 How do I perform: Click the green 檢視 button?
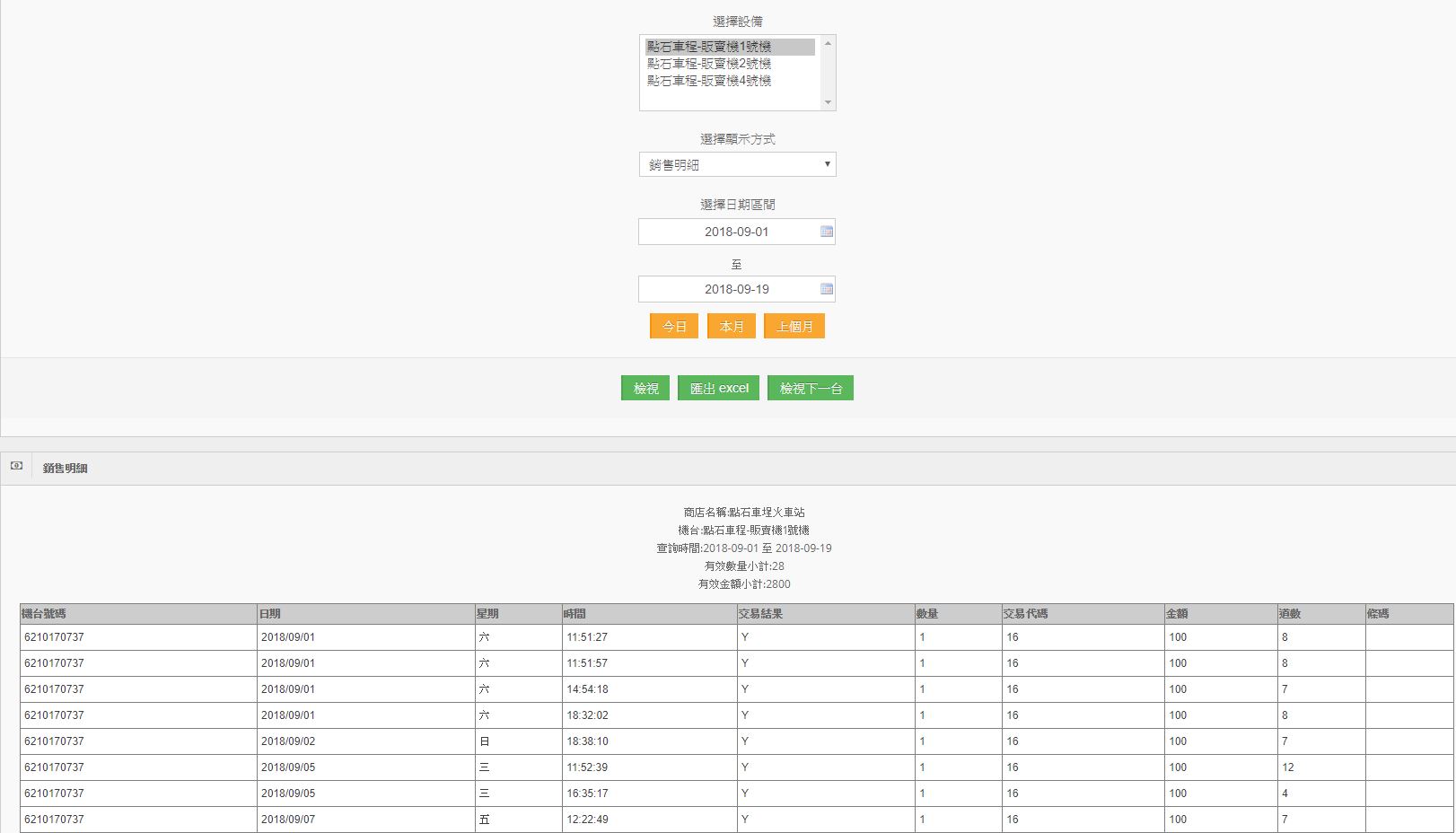pos(645,388)
